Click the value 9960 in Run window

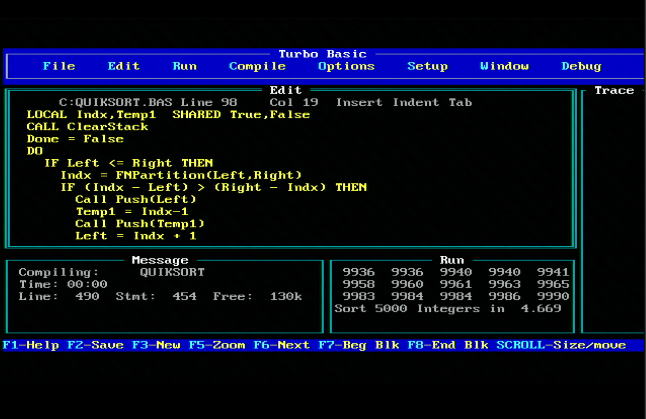tap(407, 284)
